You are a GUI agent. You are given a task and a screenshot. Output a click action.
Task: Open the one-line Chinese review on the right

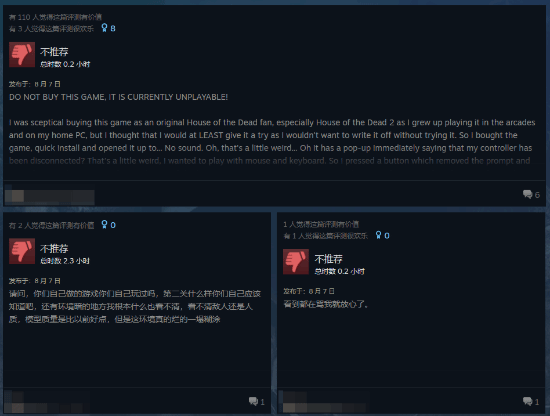pos(326,304)
